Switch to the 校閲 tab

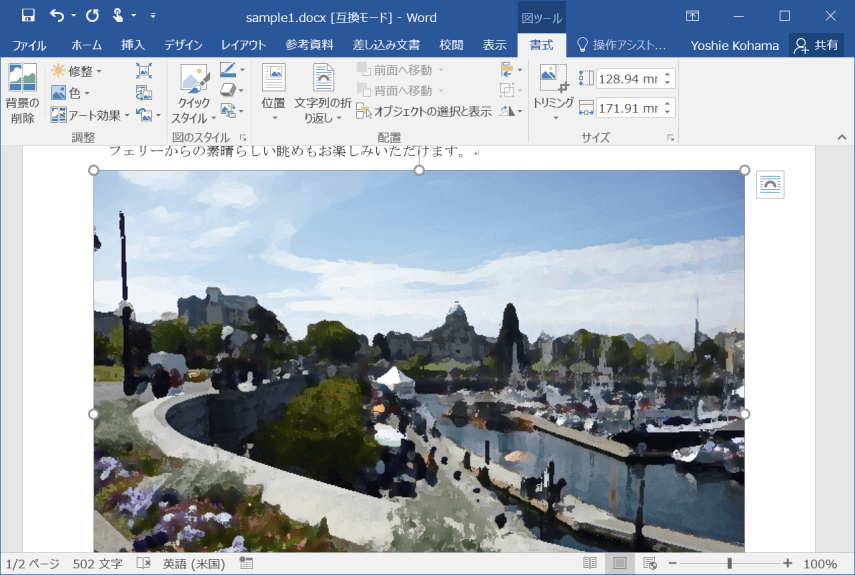pyautogui.click(x=451, y=45)
